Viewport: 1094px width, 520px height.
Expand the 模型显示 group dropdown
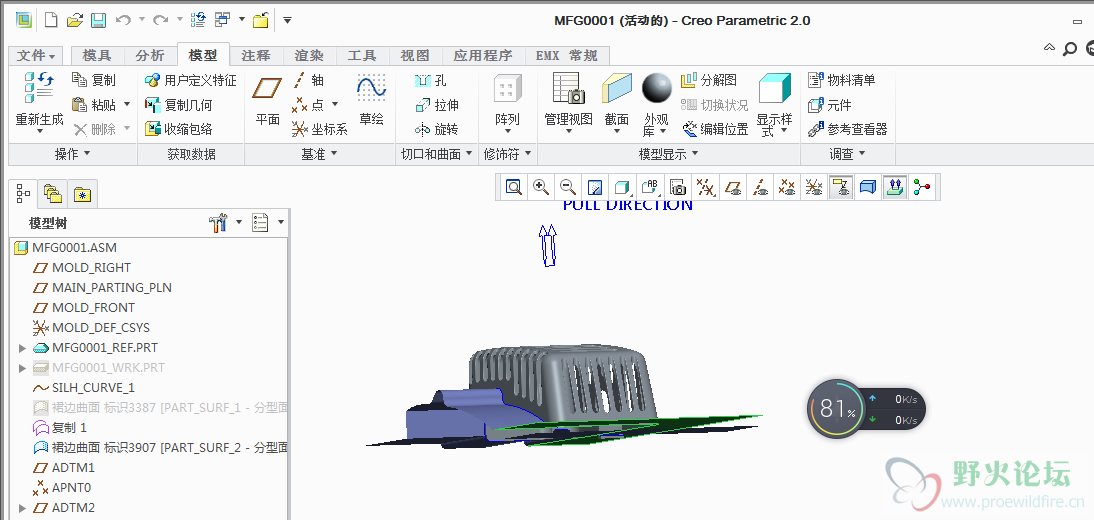(x=669, y=154)
